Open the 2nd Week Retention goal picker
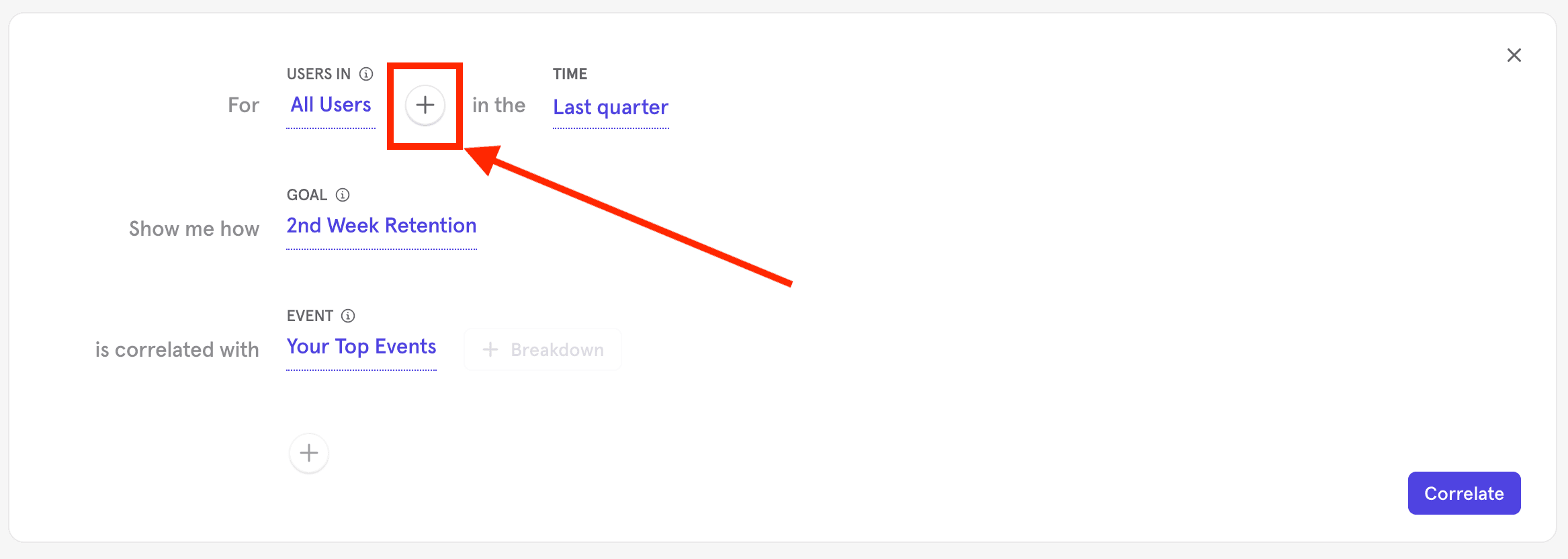The height and width of the screenshot is (559, 1568). [x=381, y=226]
